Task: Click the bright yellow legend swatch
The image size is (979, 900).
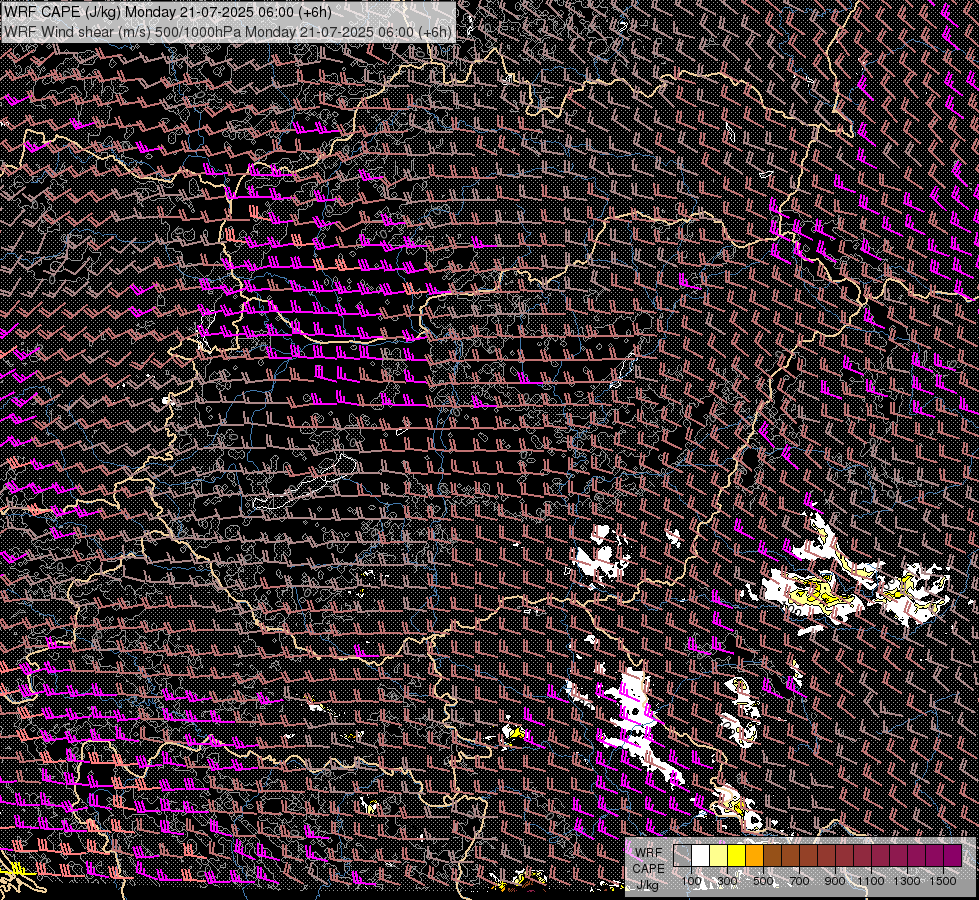Action: point(737,855)
